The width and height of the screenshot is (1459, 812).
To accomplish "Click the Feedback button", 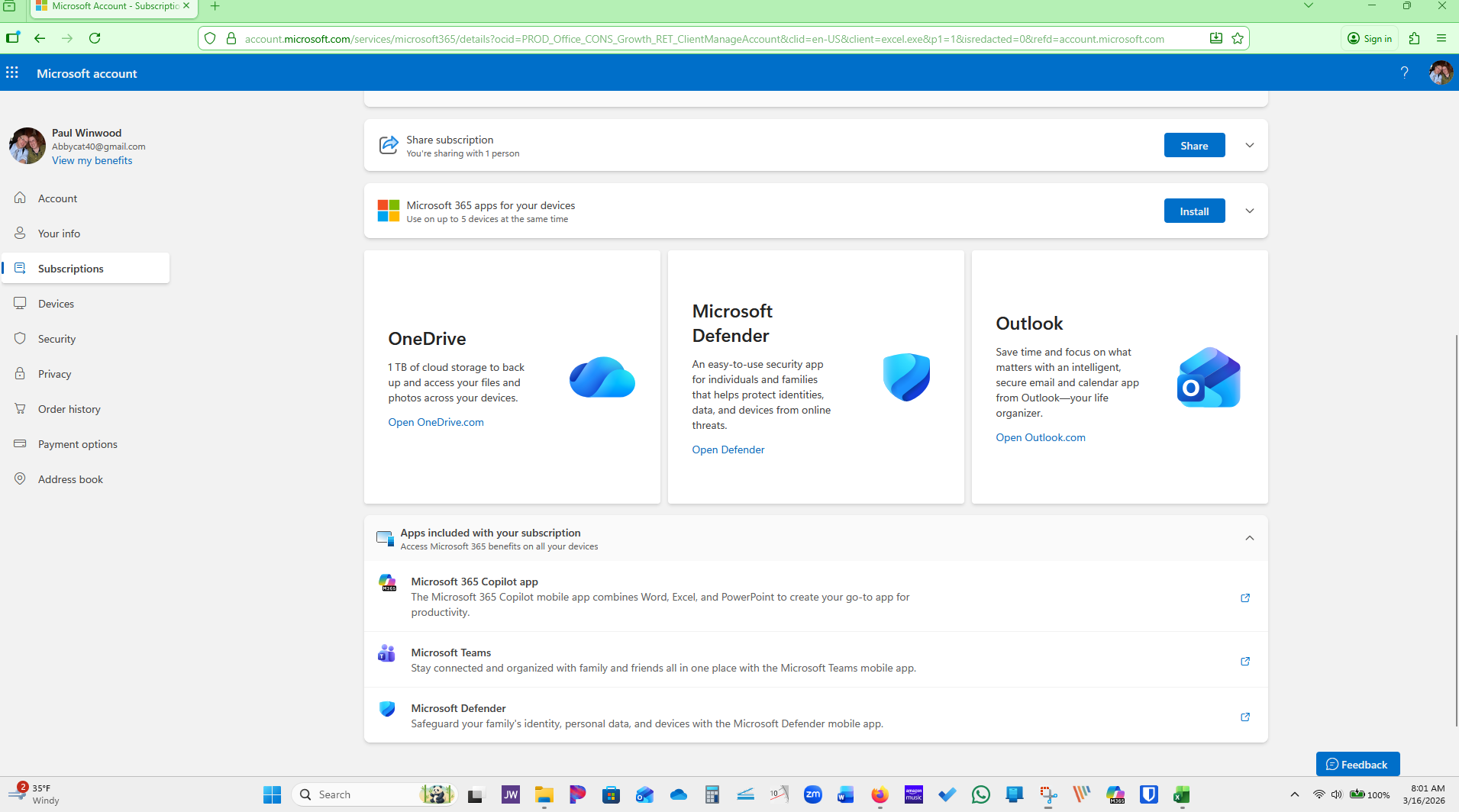I will tap(1357, 764).
